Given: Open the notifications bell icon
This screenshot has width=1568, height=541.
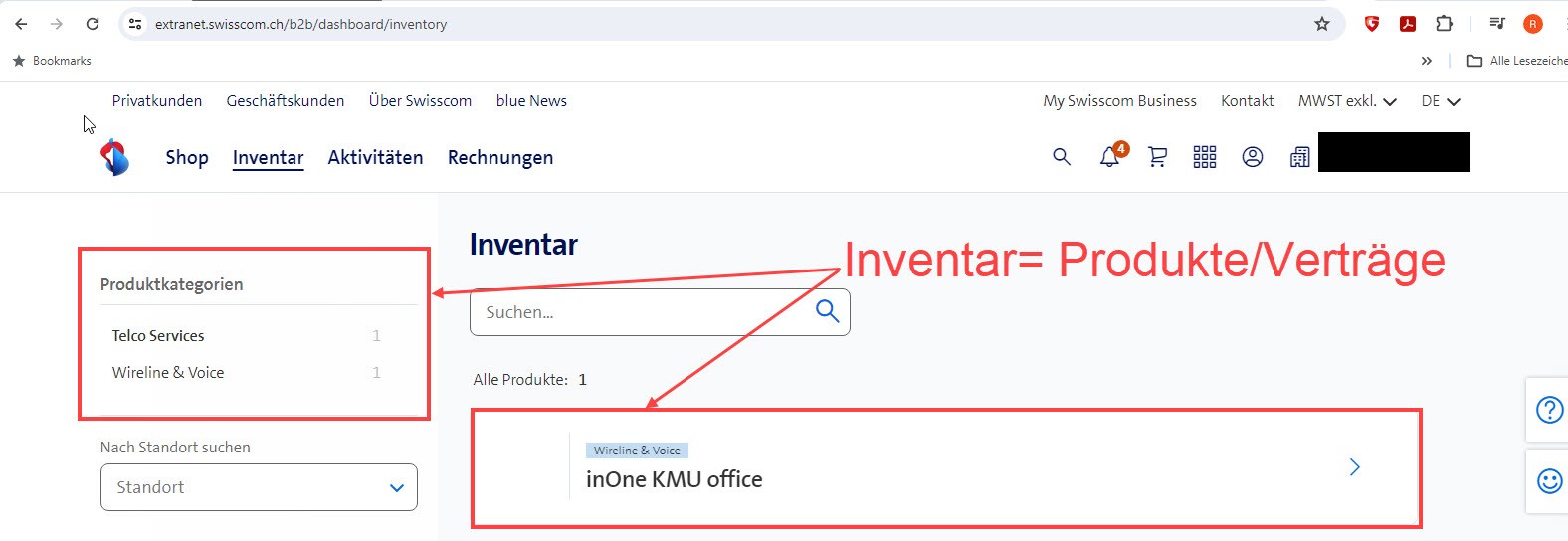Looking at the screenshot, I should [1109, 157].
